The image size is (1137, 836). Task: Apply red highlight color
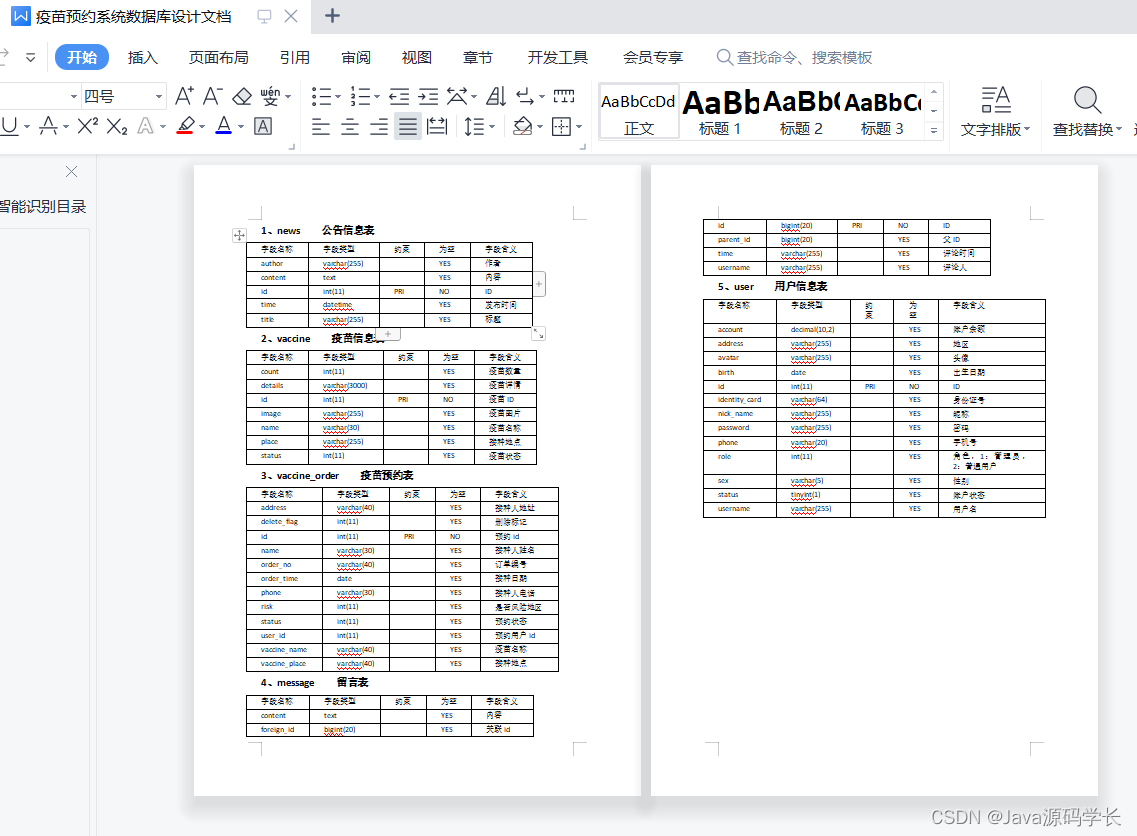tap(186, 126)
